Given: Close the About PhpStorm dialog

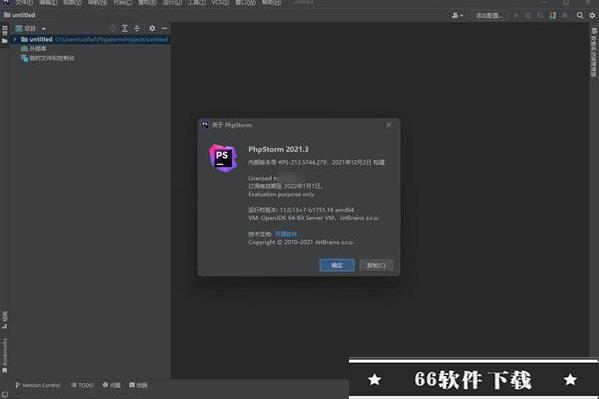Looking at the screenshot, I should tap(389, 125).
